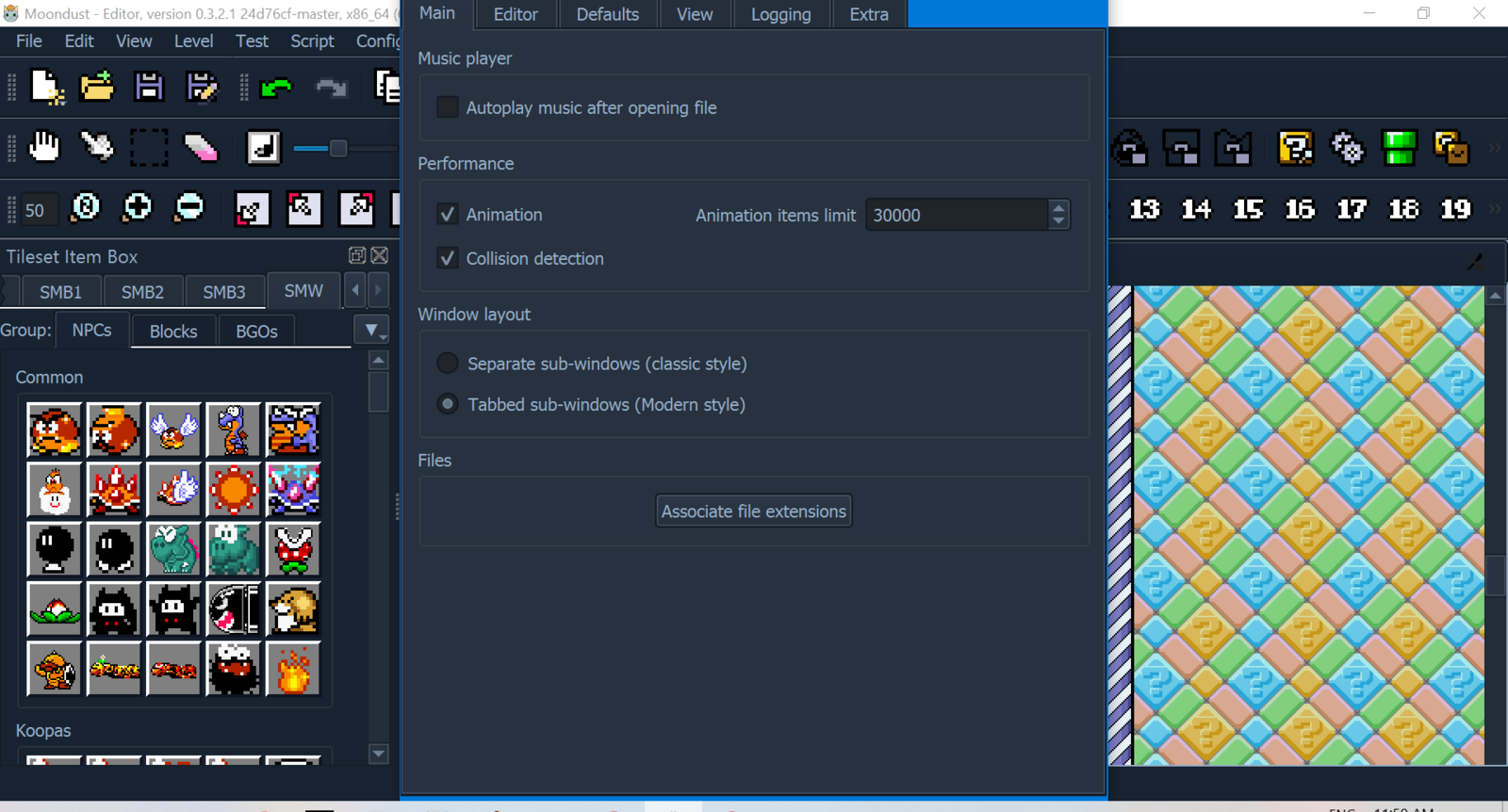Save the file with the floppy disk icon
Image resolution: width=1508 pixels, height=812 pixels.
149,87
